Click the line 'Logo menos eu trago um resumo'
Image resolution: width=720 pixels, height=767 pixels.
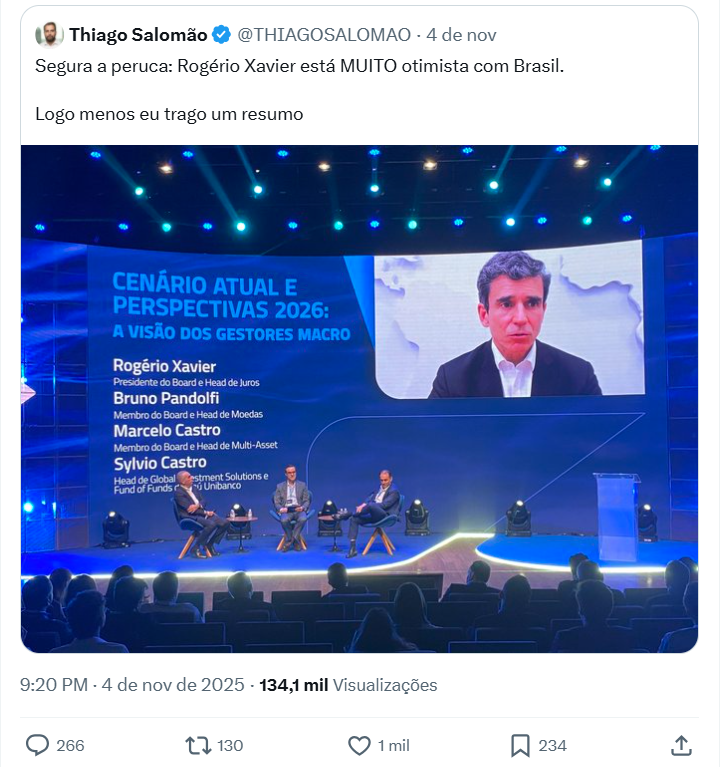tap(169, 114)
